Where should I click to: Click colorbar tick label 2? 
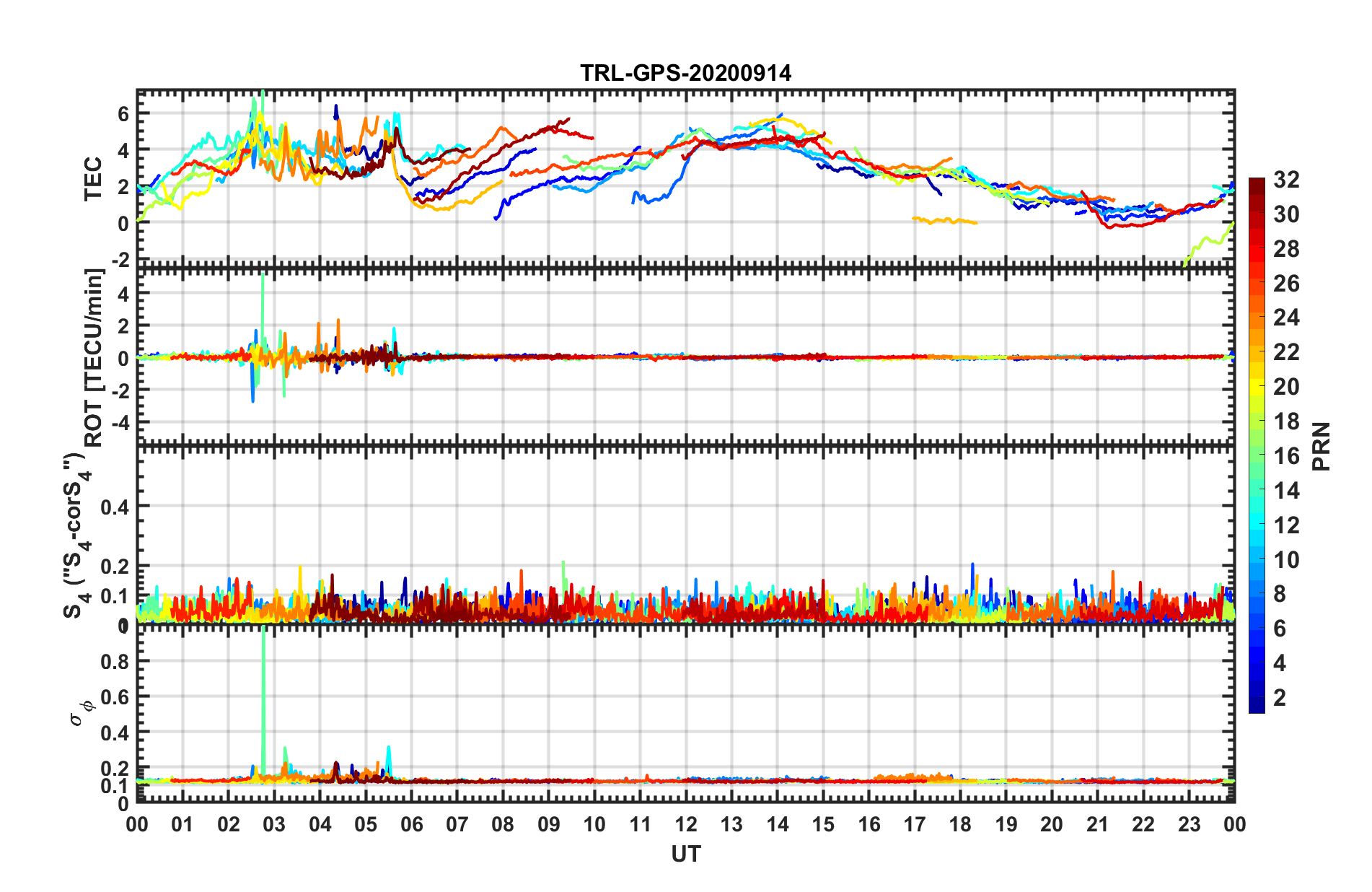pyautogui.click(x=1280, y=697)
